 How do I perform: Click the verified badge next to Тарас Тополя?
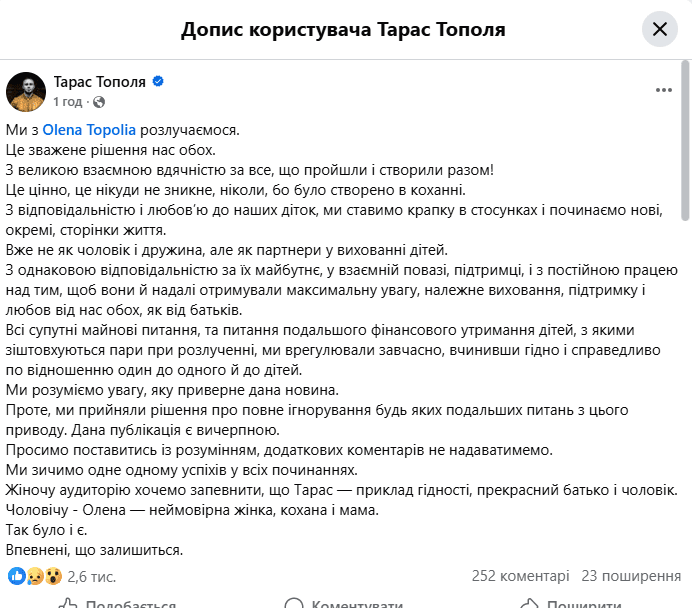158,82
